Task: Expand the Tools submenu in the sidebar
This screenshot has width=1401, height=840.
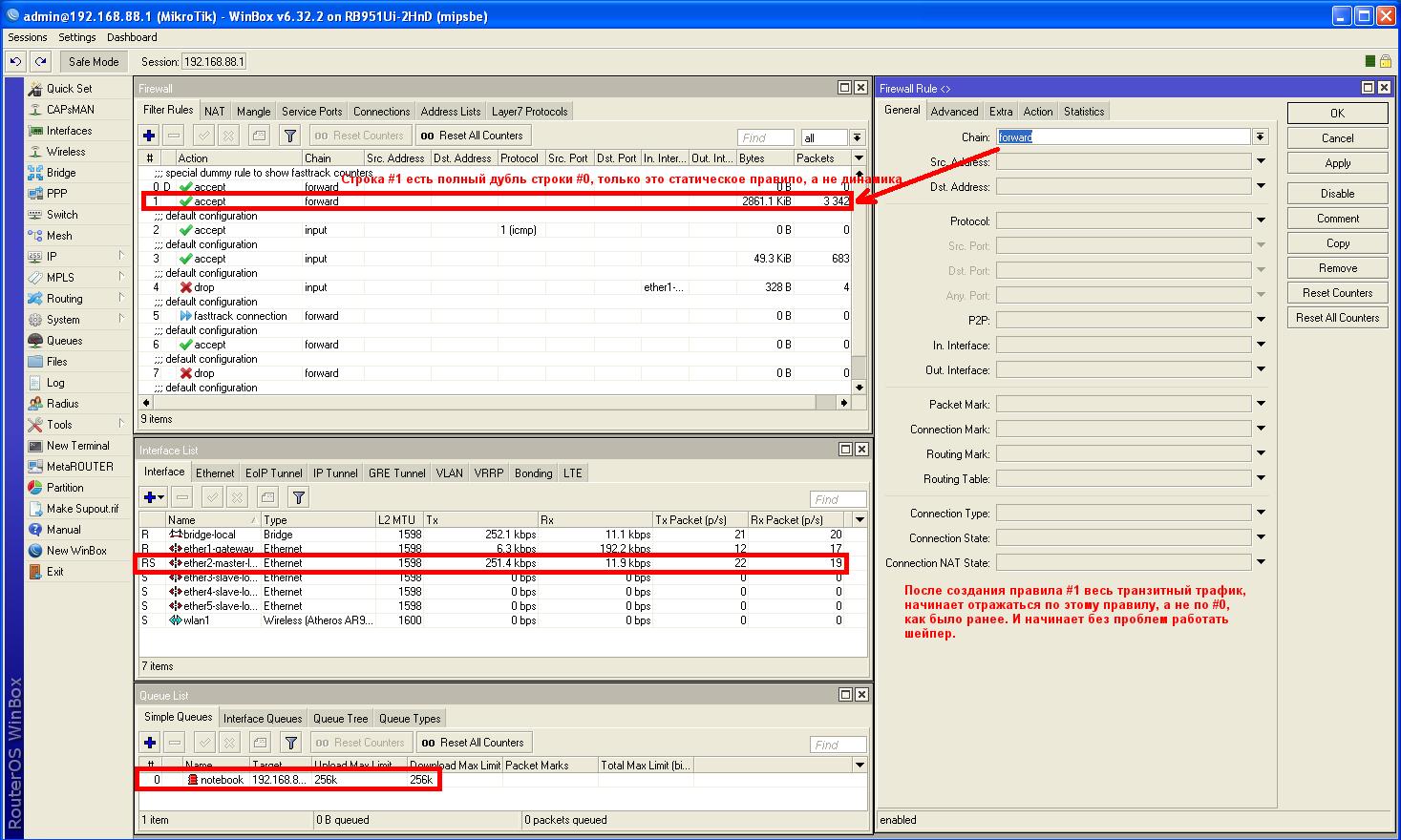Action: (121, 424)
